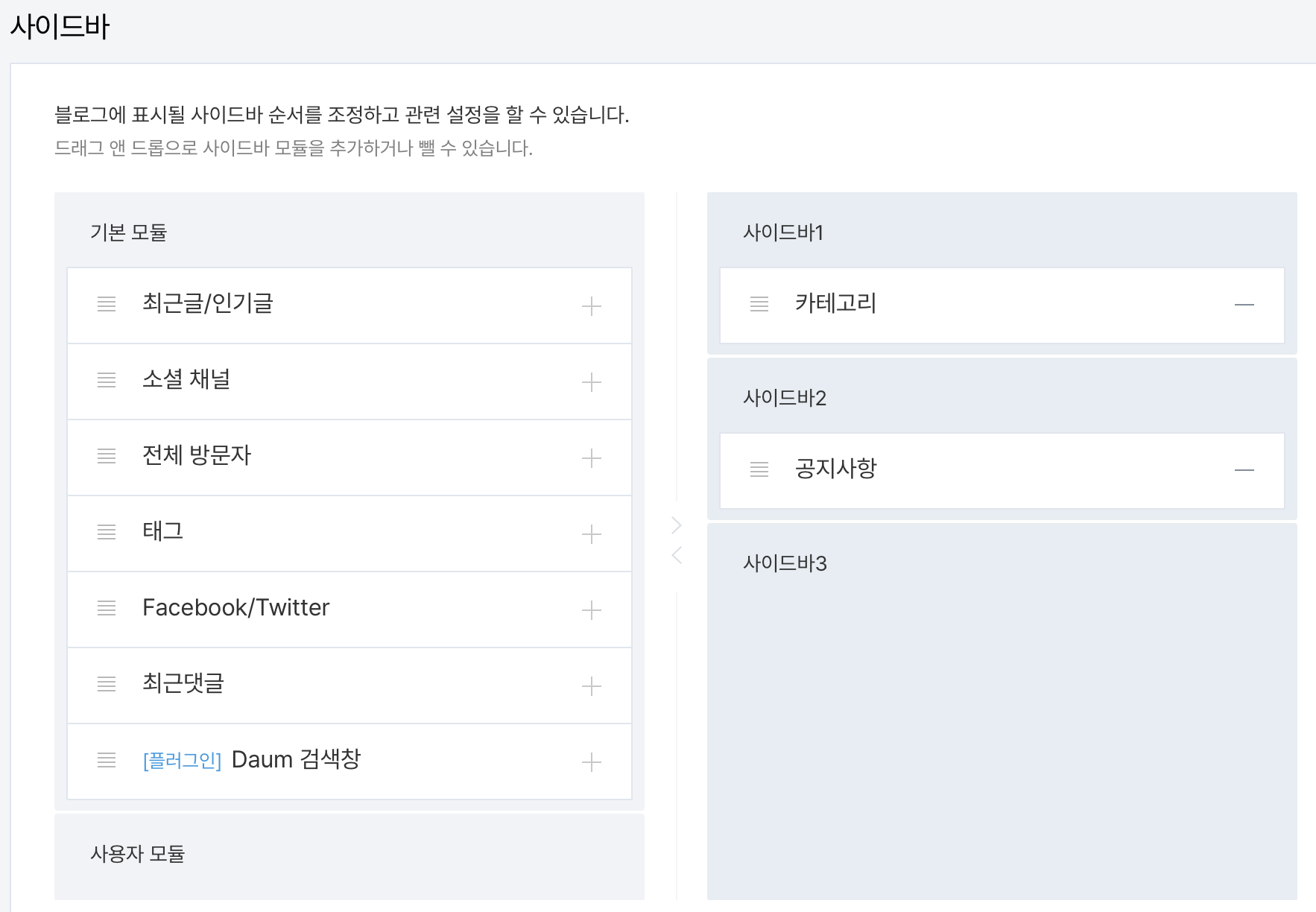Click the drag handle beside Daum 검색창
This screenshot has width=1316, height=912.
(x=107, y=761)
